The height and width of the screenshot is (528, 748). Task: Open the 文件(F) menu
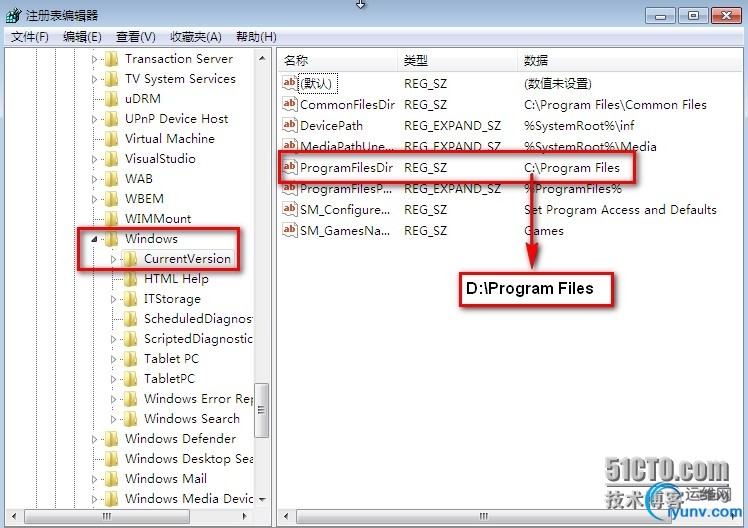[30, 37]
